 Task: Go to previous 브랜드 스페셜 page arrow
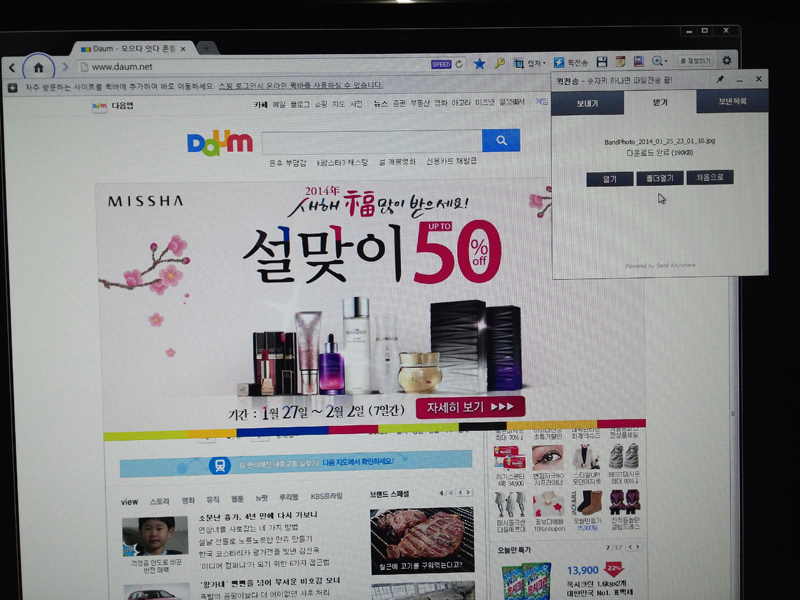click(x=460, y=492)
